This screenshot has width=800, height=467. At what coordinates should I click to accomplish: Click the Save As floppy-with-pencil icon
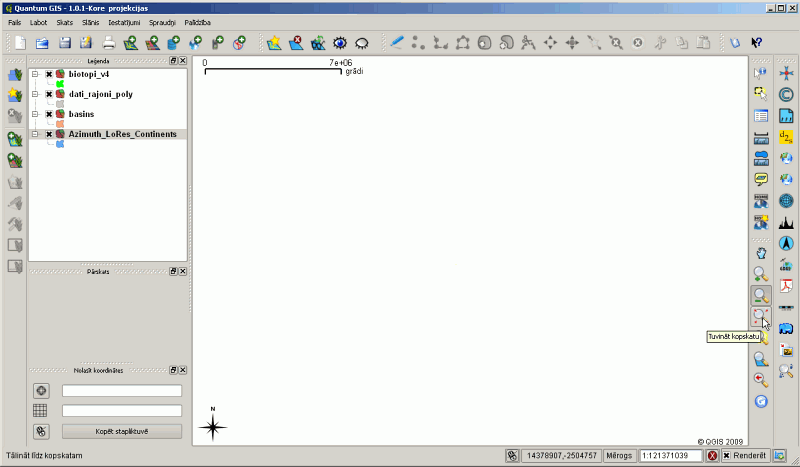[86, 43]
